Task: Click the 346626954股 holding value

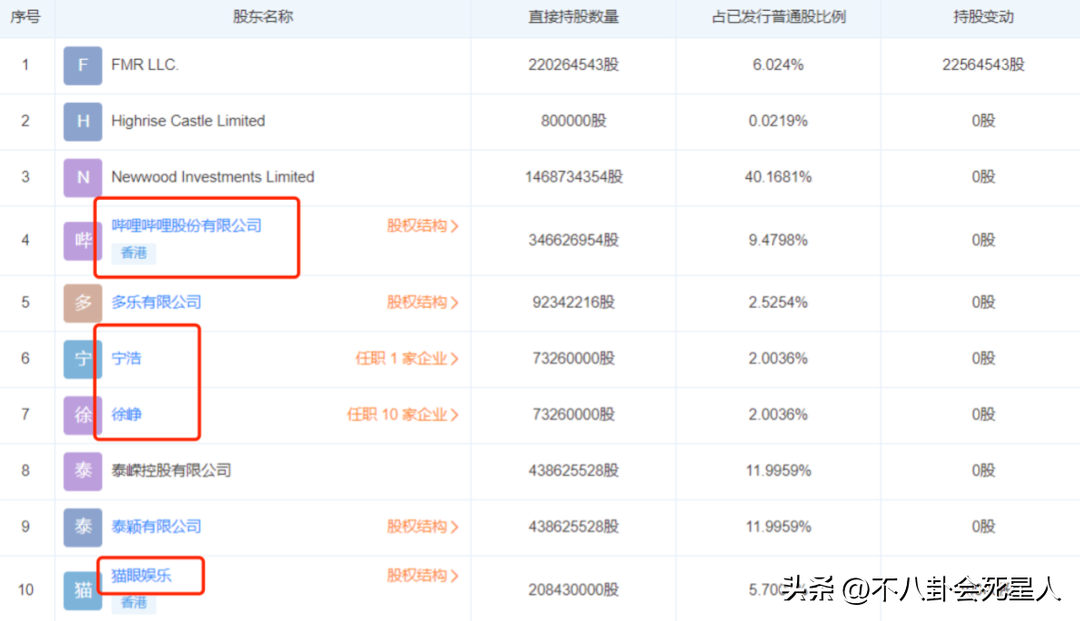Action: pos(574,240)
